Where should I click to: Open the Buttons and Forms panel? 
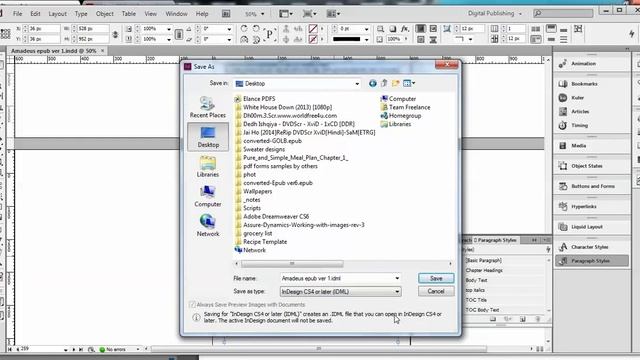click(591, 186)
